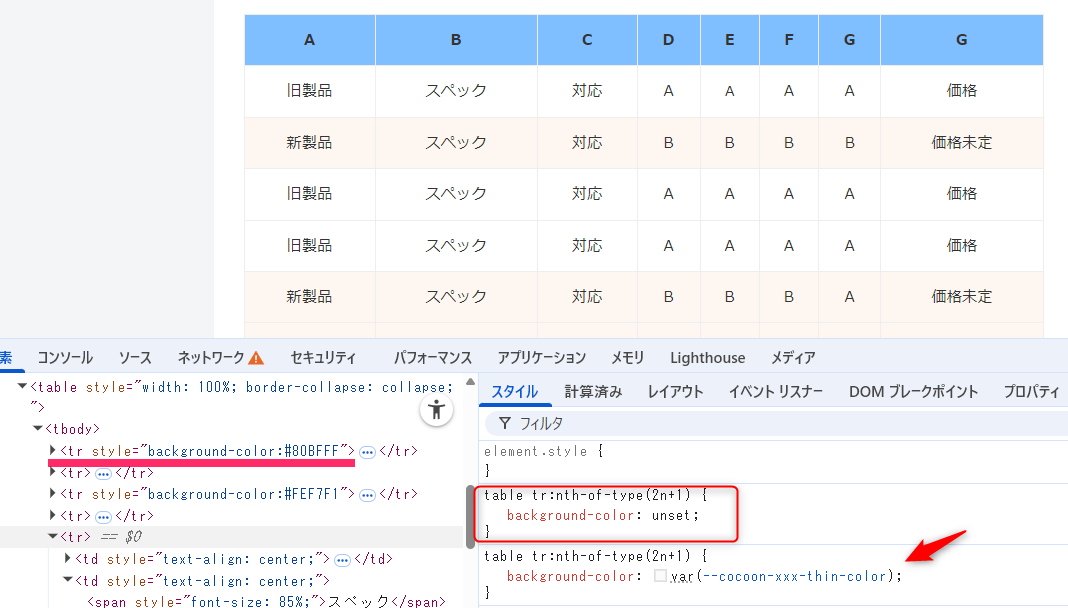Switch to the 計算済み styles tab

(593, 392)
